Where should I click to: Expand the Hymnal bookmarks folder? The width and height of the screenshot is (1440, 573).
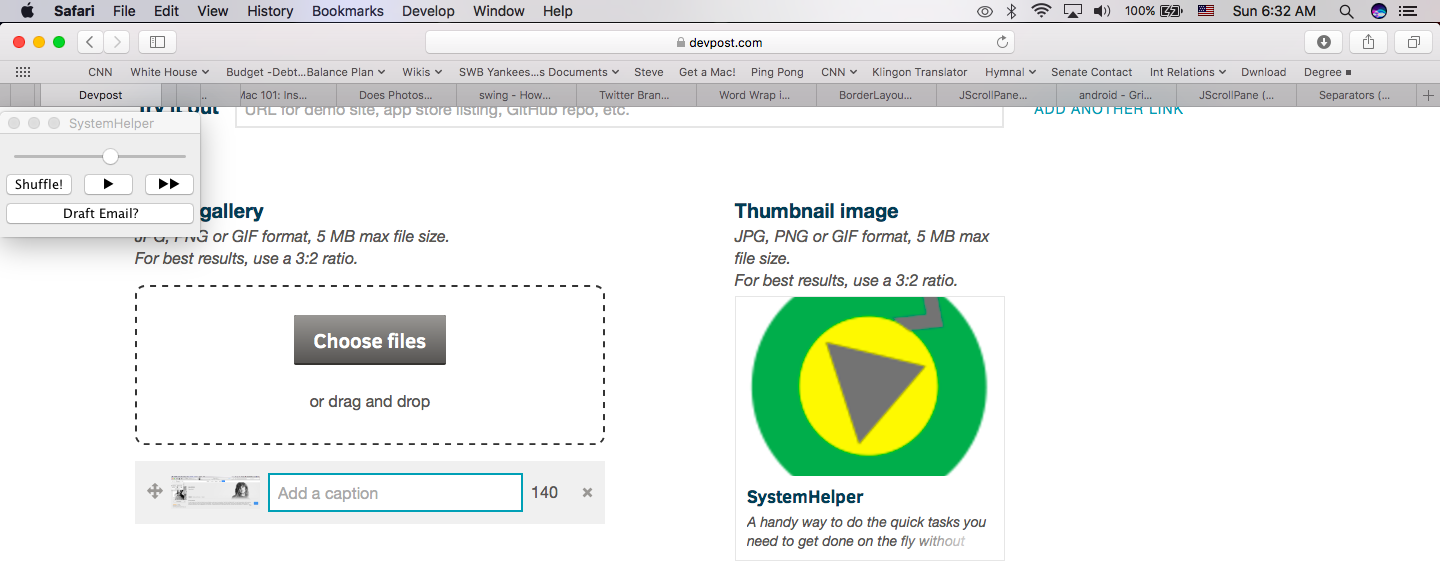(x=1010, y=72)
